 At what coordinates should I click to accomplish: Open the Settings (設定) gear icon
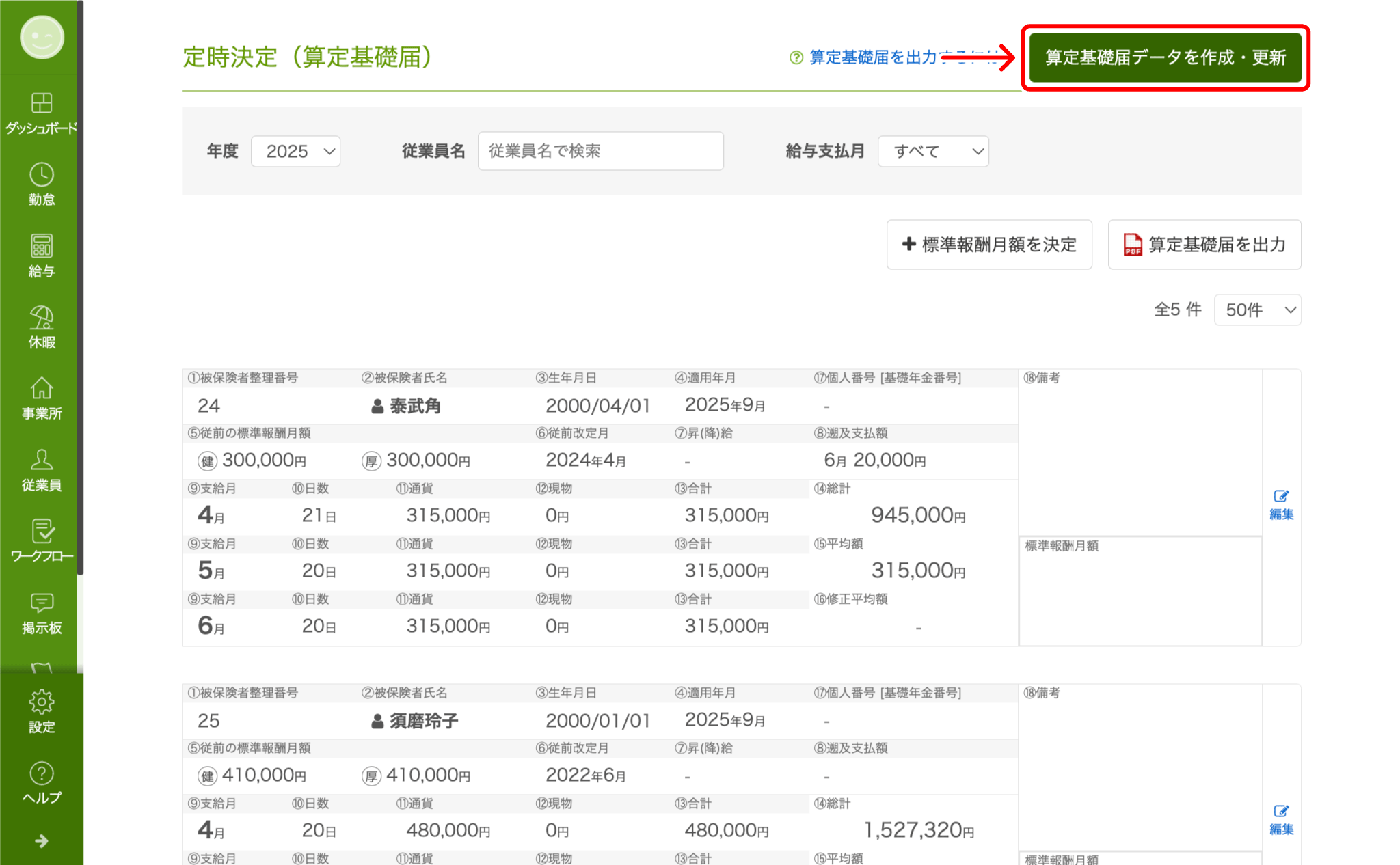coord(42,702)
